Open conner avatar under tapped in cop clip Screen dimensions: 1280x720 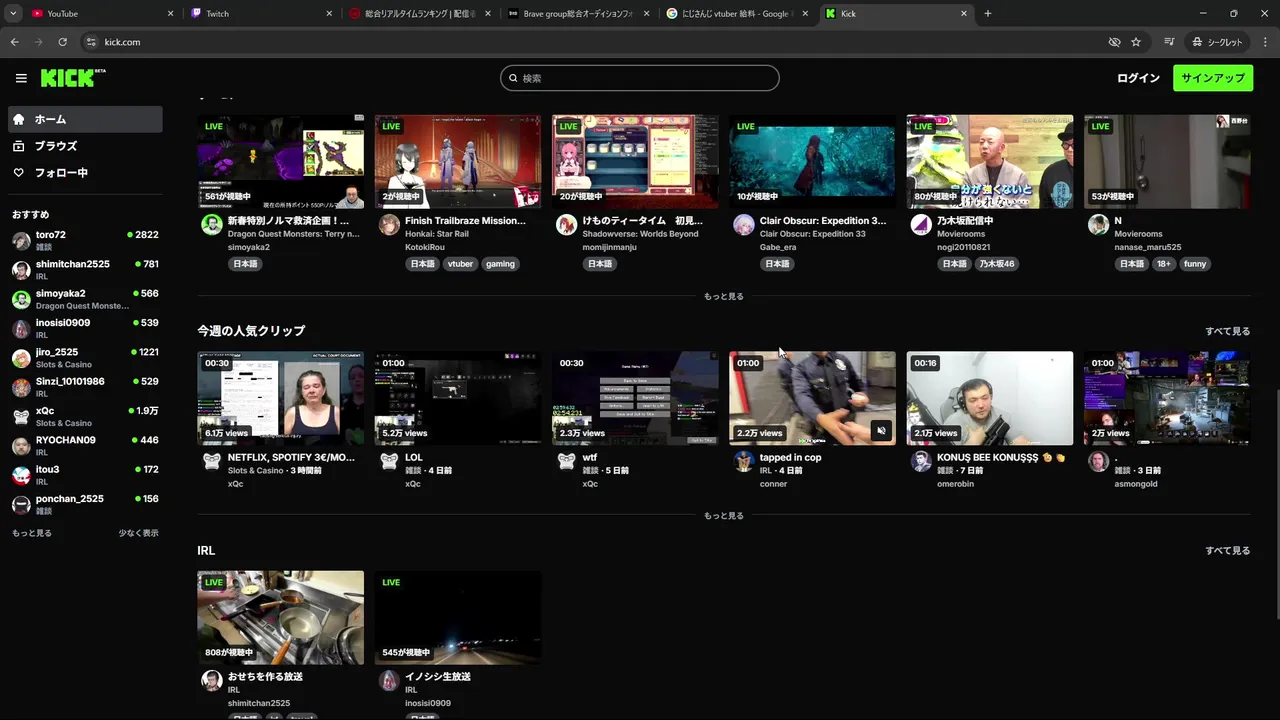(x=743, y=461)
